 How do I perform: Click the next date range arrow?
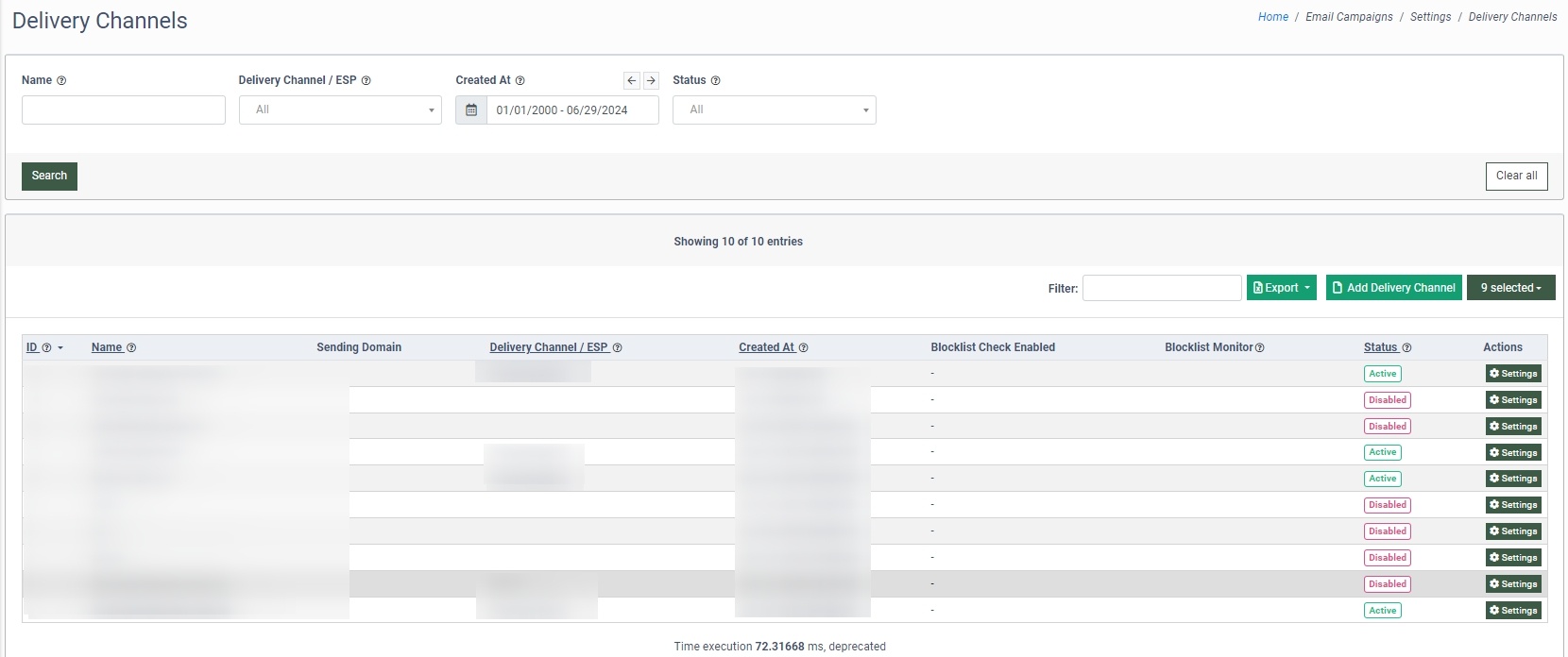651,81
